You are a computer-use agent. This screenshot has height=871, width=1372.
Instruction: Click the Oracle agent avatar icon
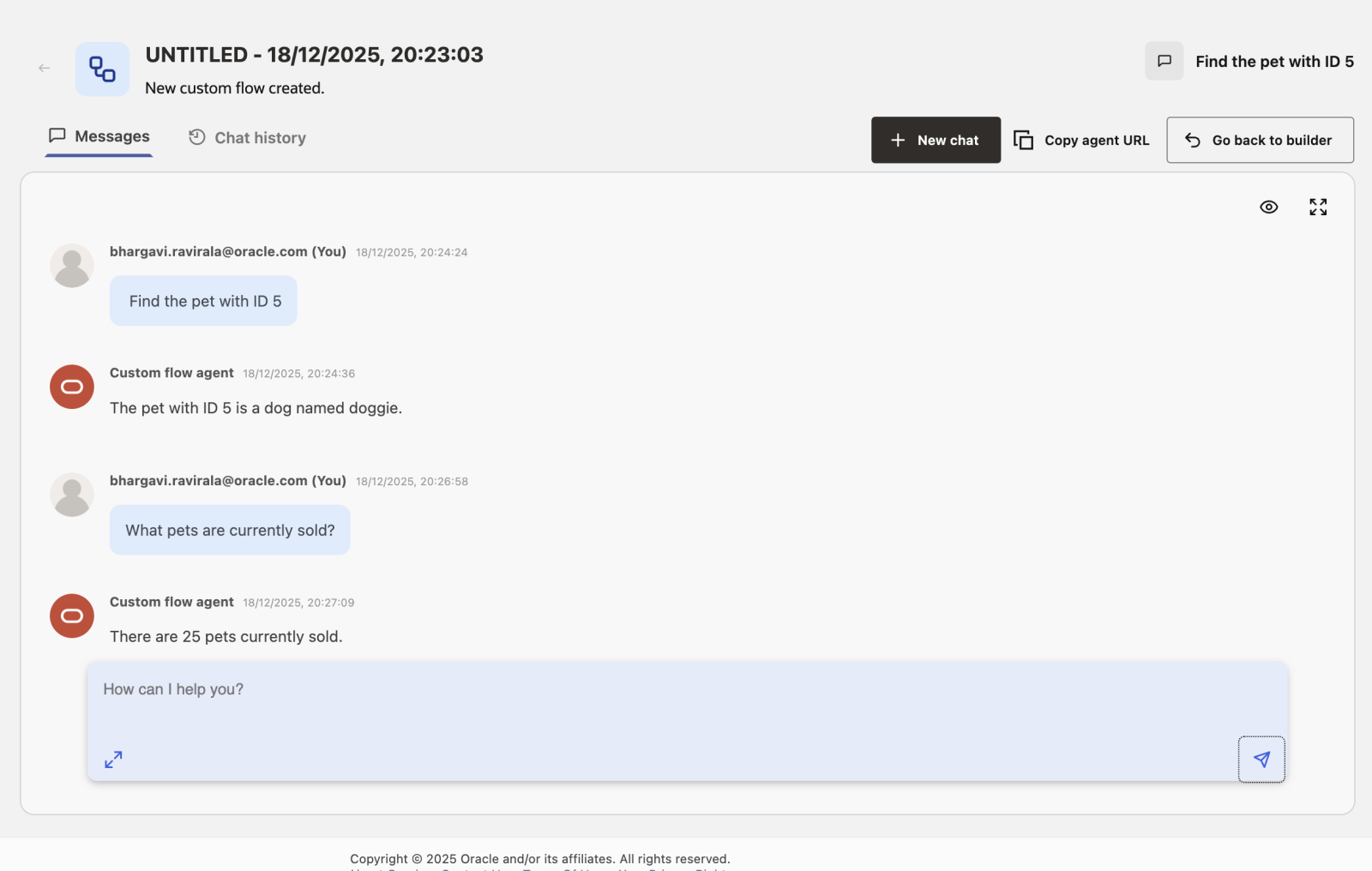[x=71, y=387]
